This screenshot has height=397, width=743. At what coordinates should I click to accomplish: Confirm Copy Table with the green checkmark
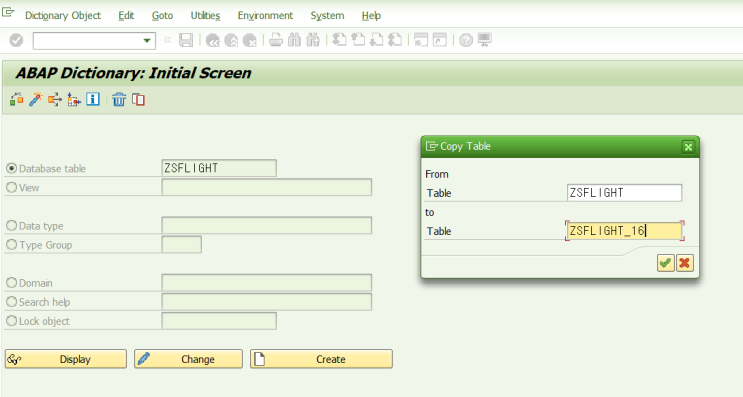(666, 263)
